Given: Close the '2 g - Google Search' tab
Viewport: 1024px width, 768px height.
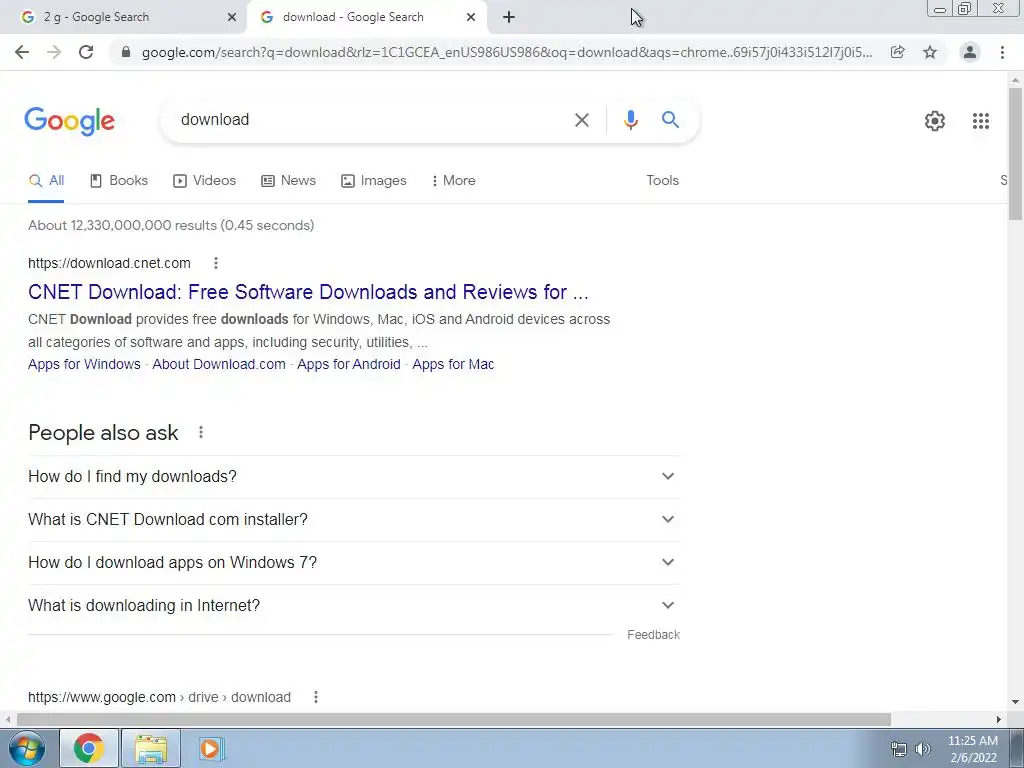Looking at the screenshot, I should (232, 18).
